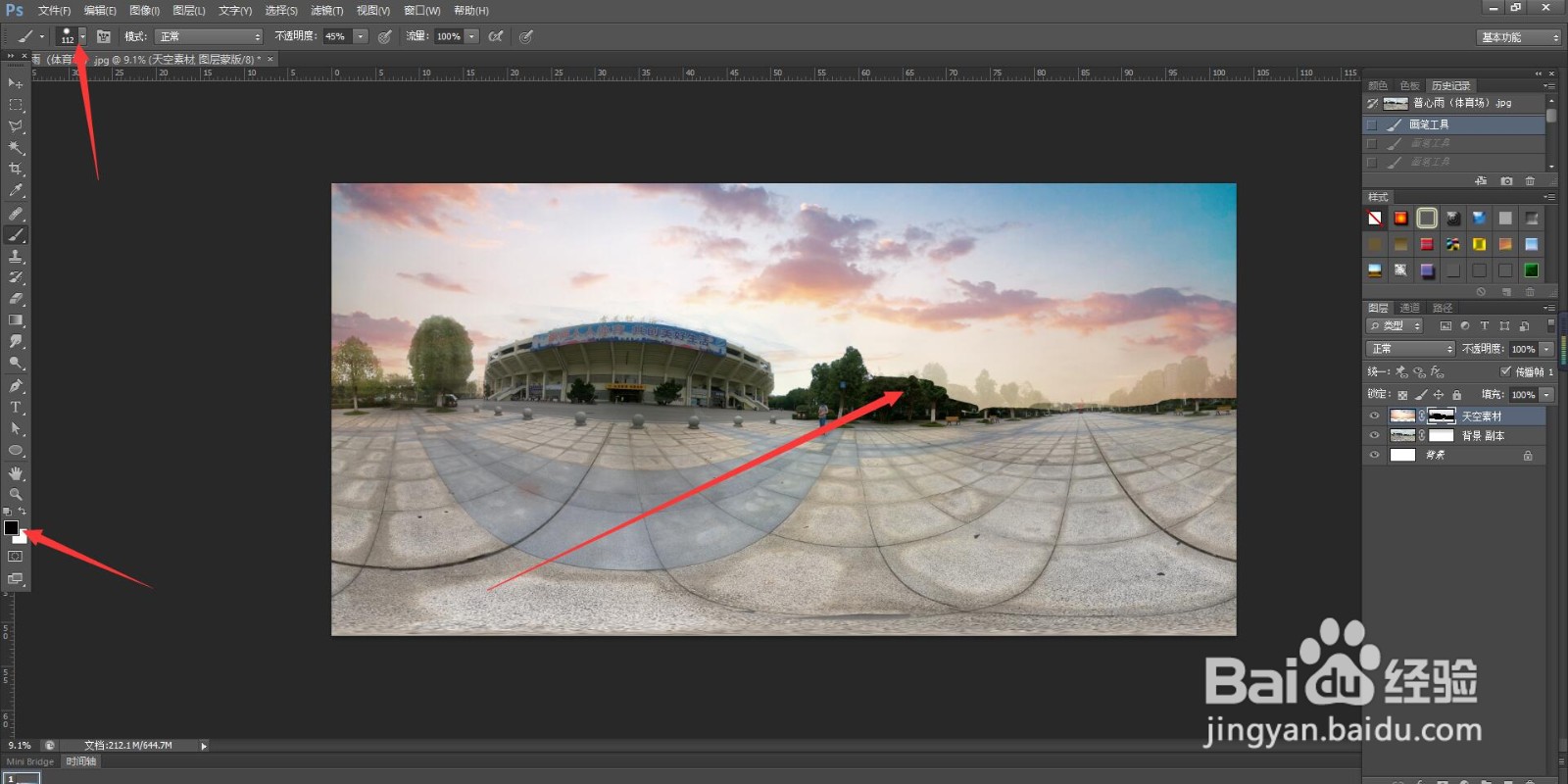
Task: Select the History Brush tool
Action: point(15,278)
